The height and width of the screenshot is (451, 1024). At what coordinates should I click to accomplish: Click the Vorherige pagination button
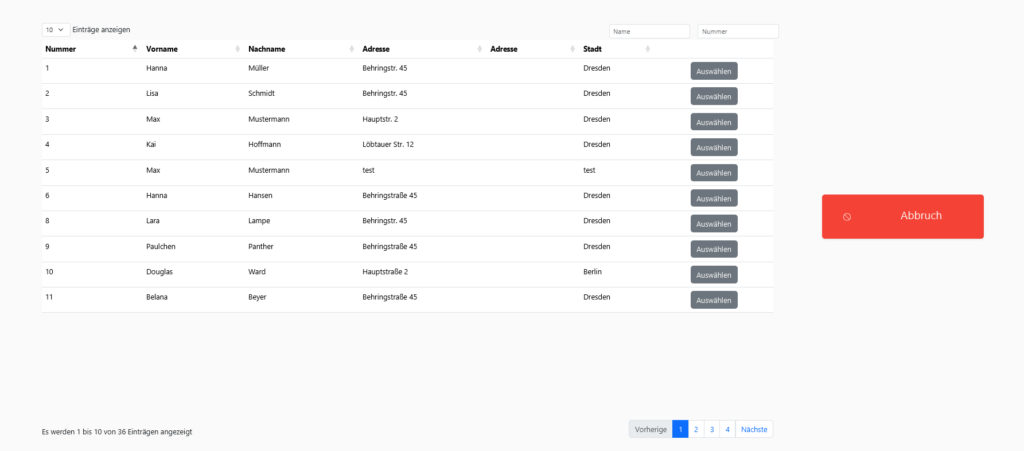650,429
